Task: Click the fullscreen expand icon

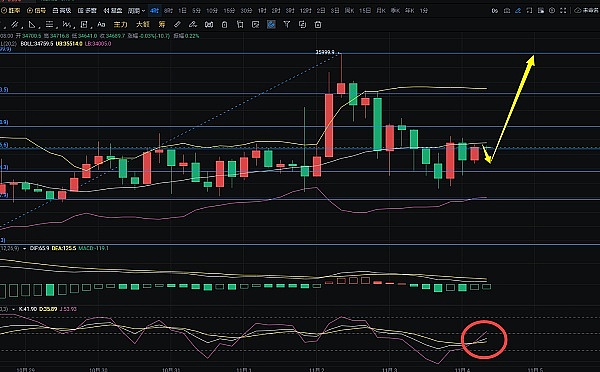Action: coord(563,11)
